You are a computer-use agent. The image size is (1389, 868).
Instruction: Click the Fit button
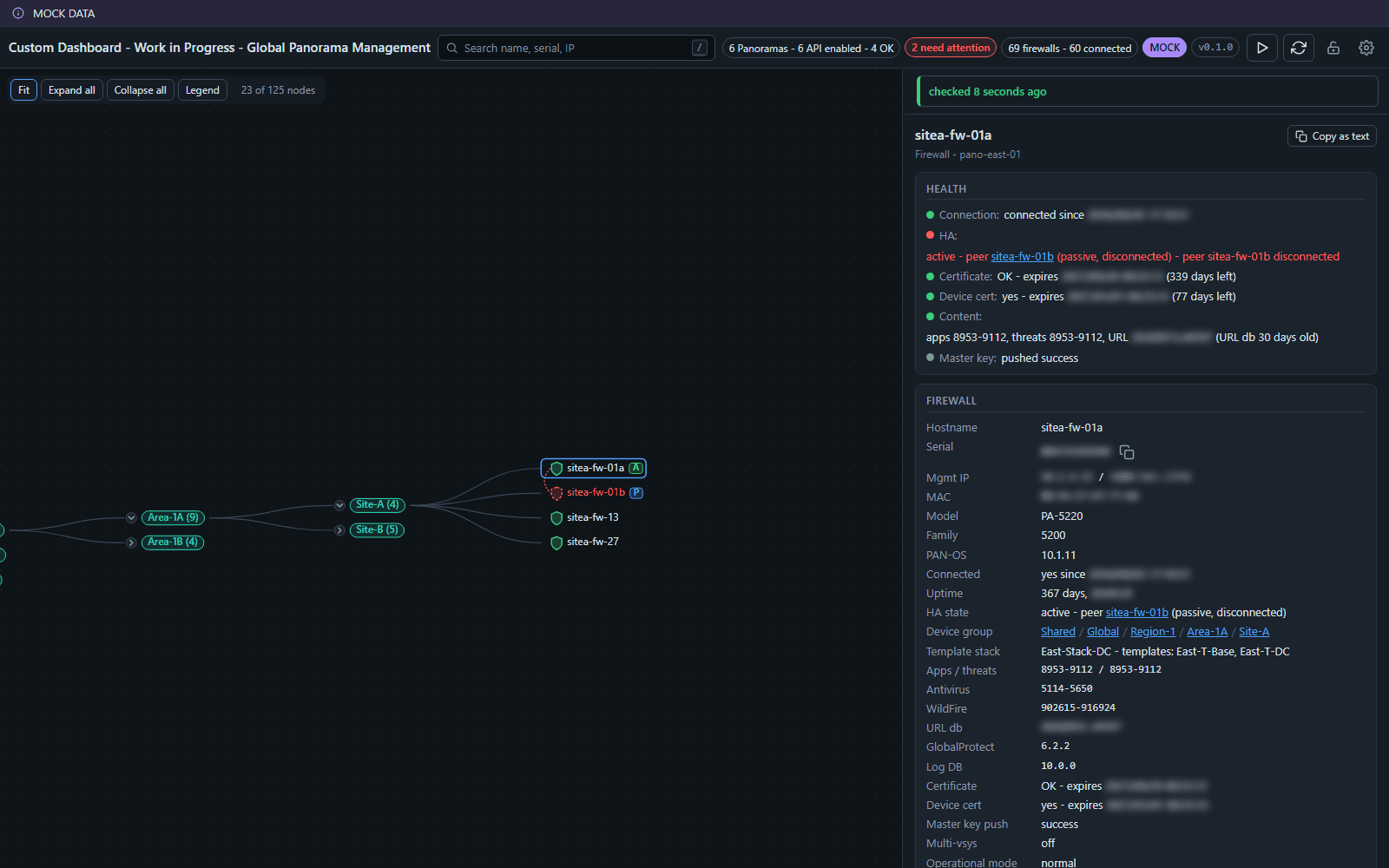click(24, 90)
